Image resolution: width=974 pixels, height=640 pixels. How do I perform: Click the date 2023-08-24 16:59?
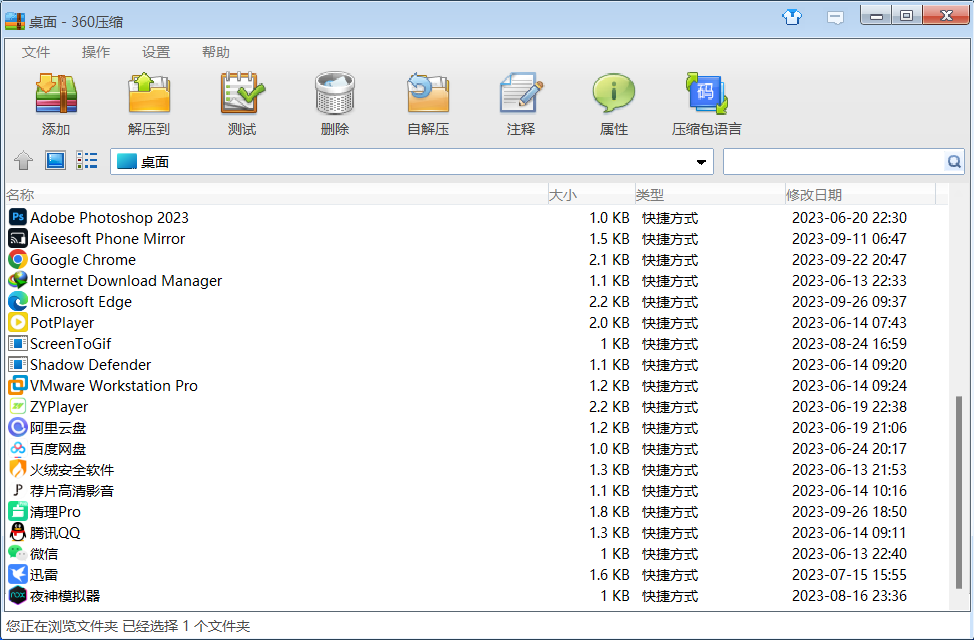pyautogui.click(x=849, y=344)
